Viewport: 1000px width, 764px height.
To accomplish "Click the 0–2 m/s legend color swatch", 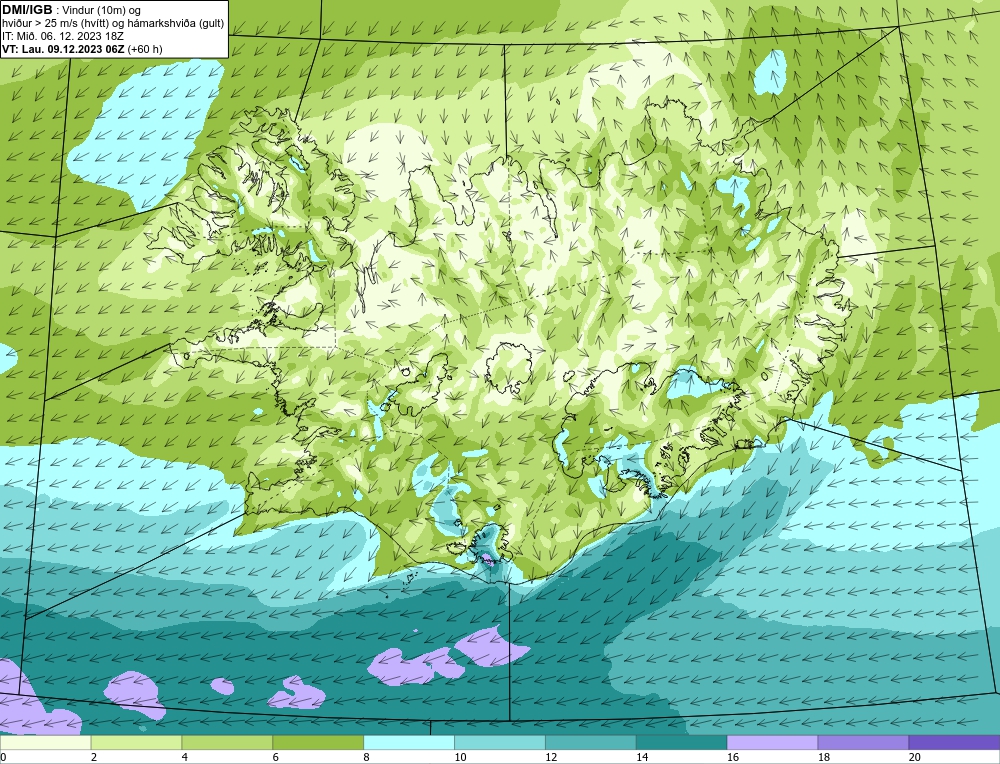I will tap(45, 743).
